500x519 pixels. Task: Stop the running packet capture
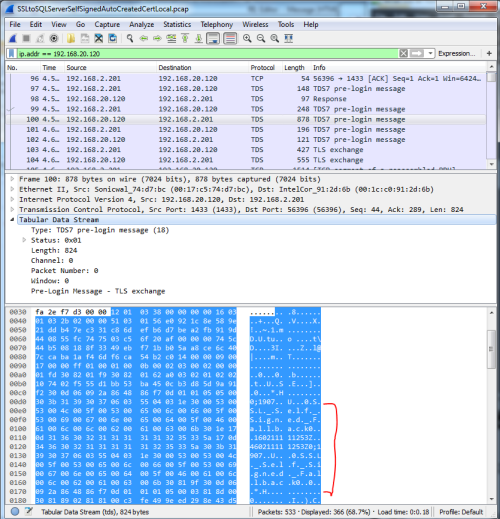(x=26, y=38)
